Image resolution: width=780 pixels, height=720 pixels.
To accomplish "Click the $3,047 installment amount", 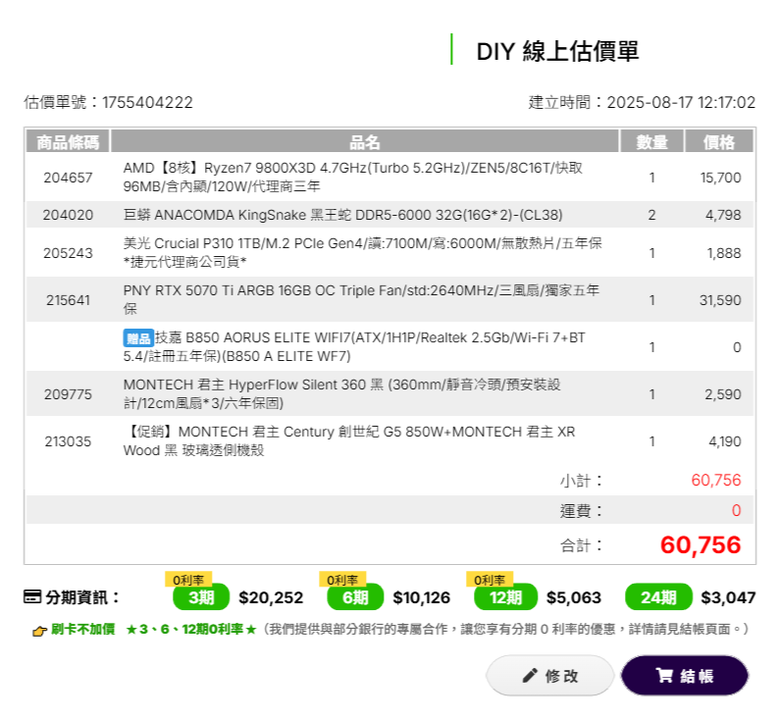I will 728,598.
